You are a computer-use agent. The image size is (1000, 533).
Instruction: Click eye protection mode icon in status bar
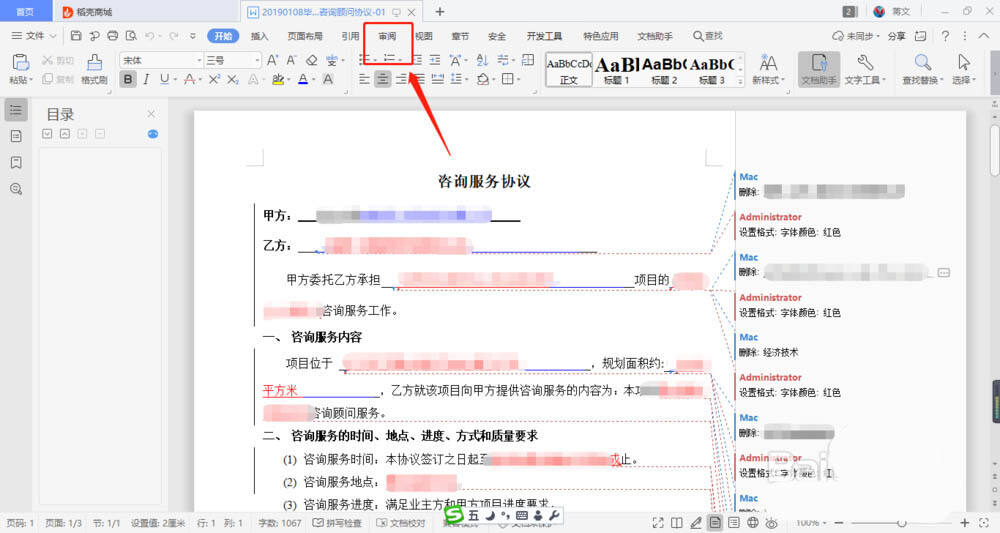click(771, 523)
